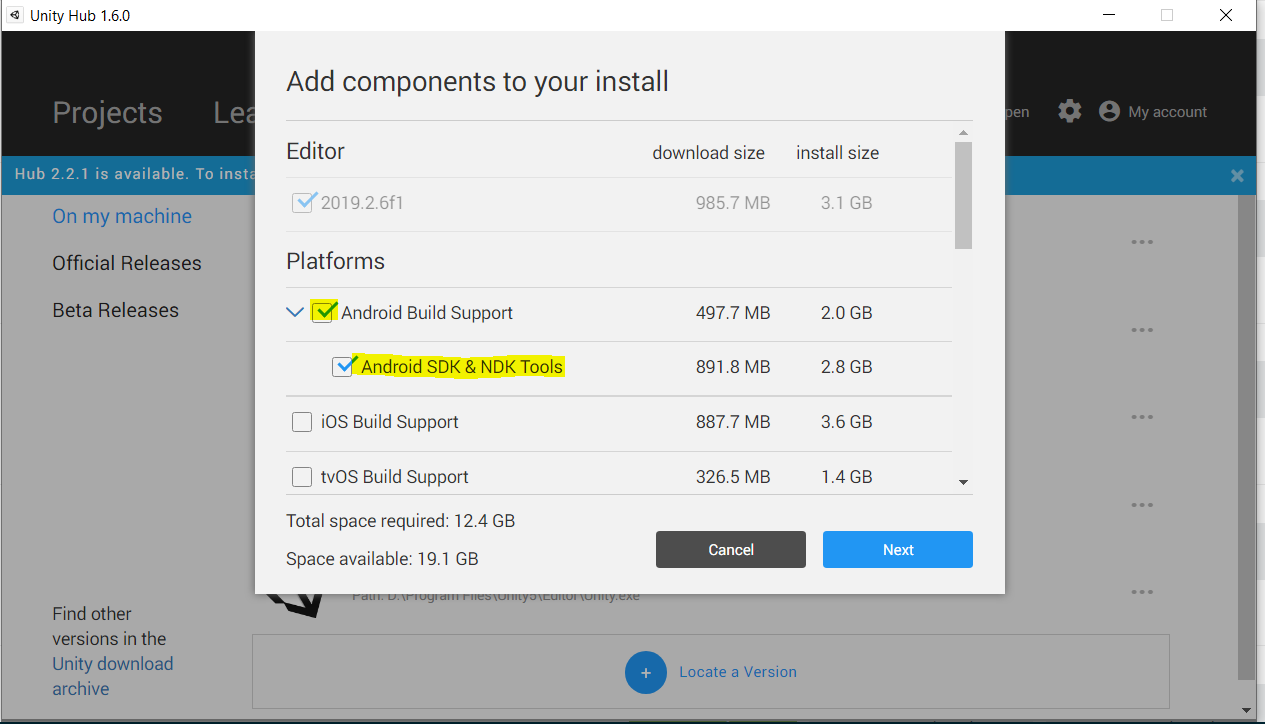Click the tvOS Build Support label
The width and height of the screenshot is (1265, 724).
click(x=395, y=477)
